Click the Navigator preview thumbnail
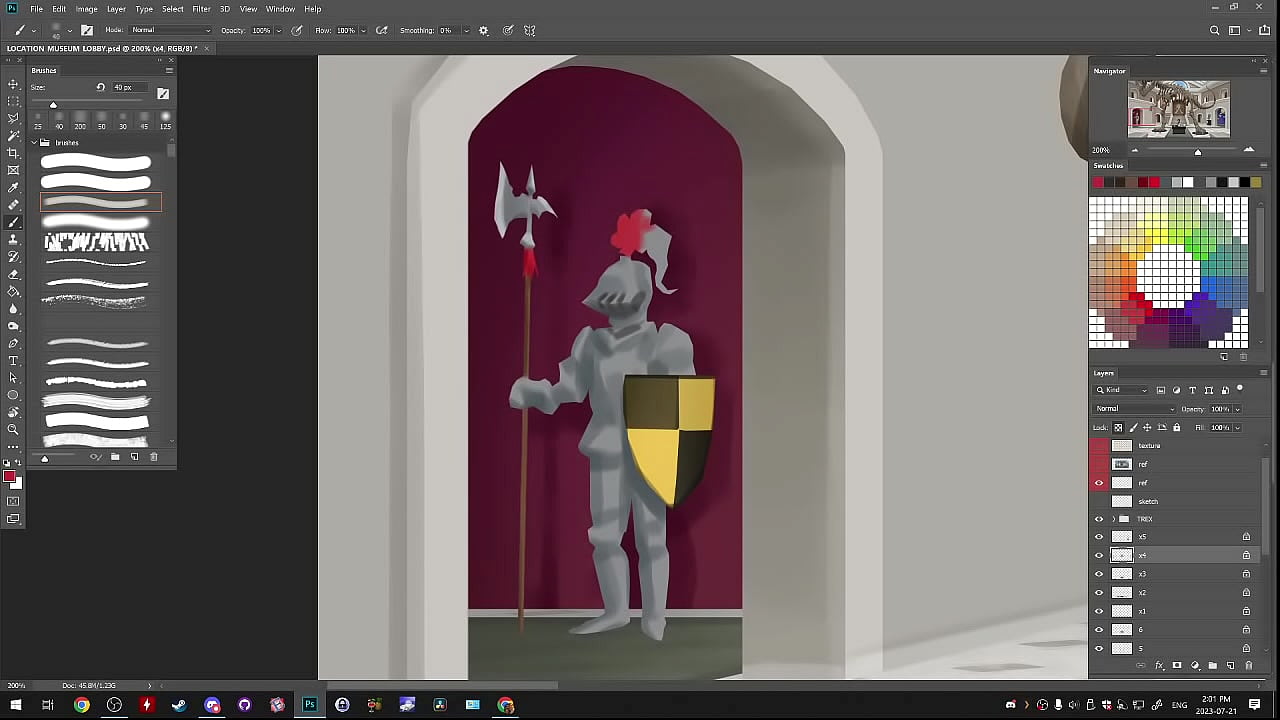The width and height of the screenshot is (1280, 720). coord(1179,109)
